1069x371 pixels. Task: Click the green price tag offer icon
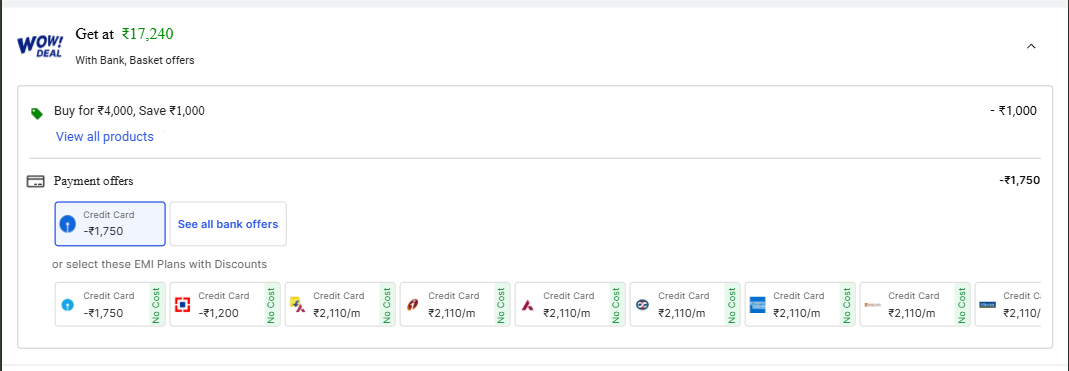coord(37,113)
